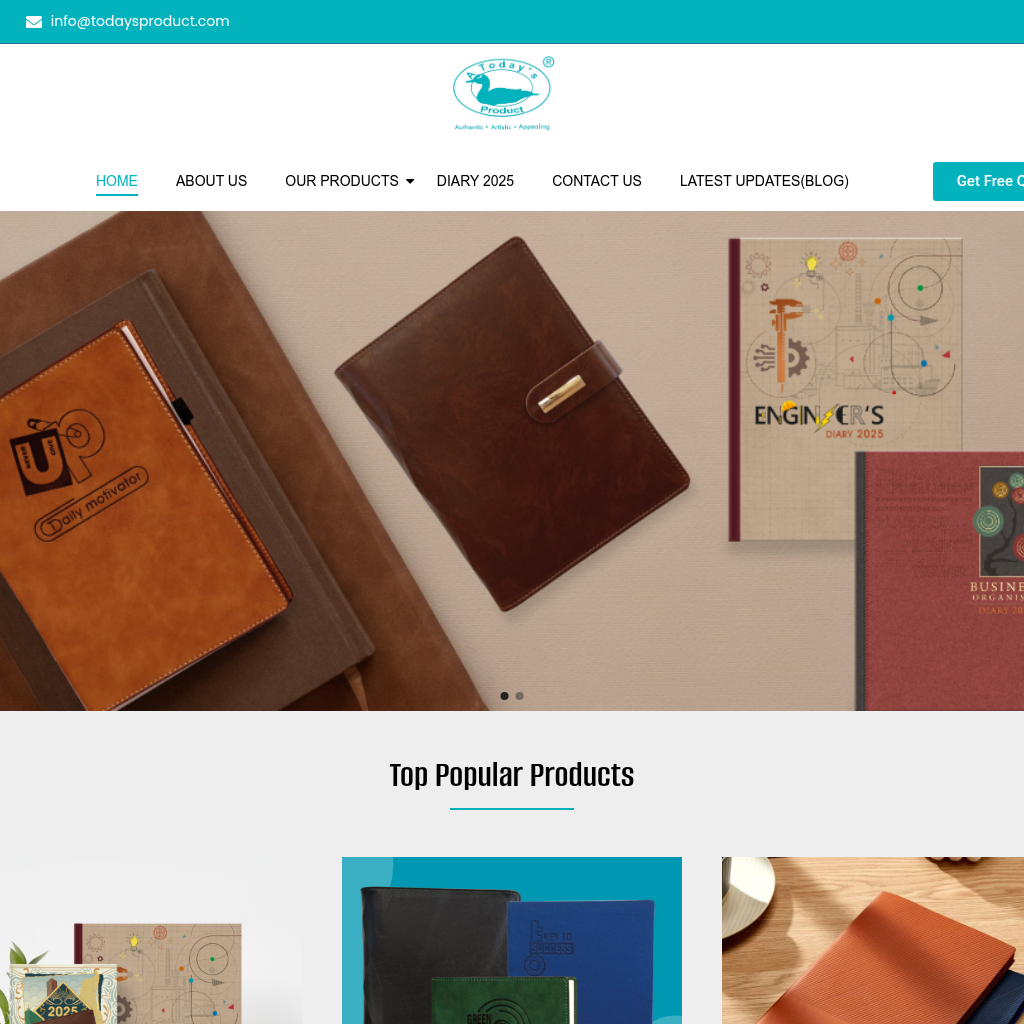Open the ABOUT US page
The height and width of the screenshot is (1024, 1024).
211,181
